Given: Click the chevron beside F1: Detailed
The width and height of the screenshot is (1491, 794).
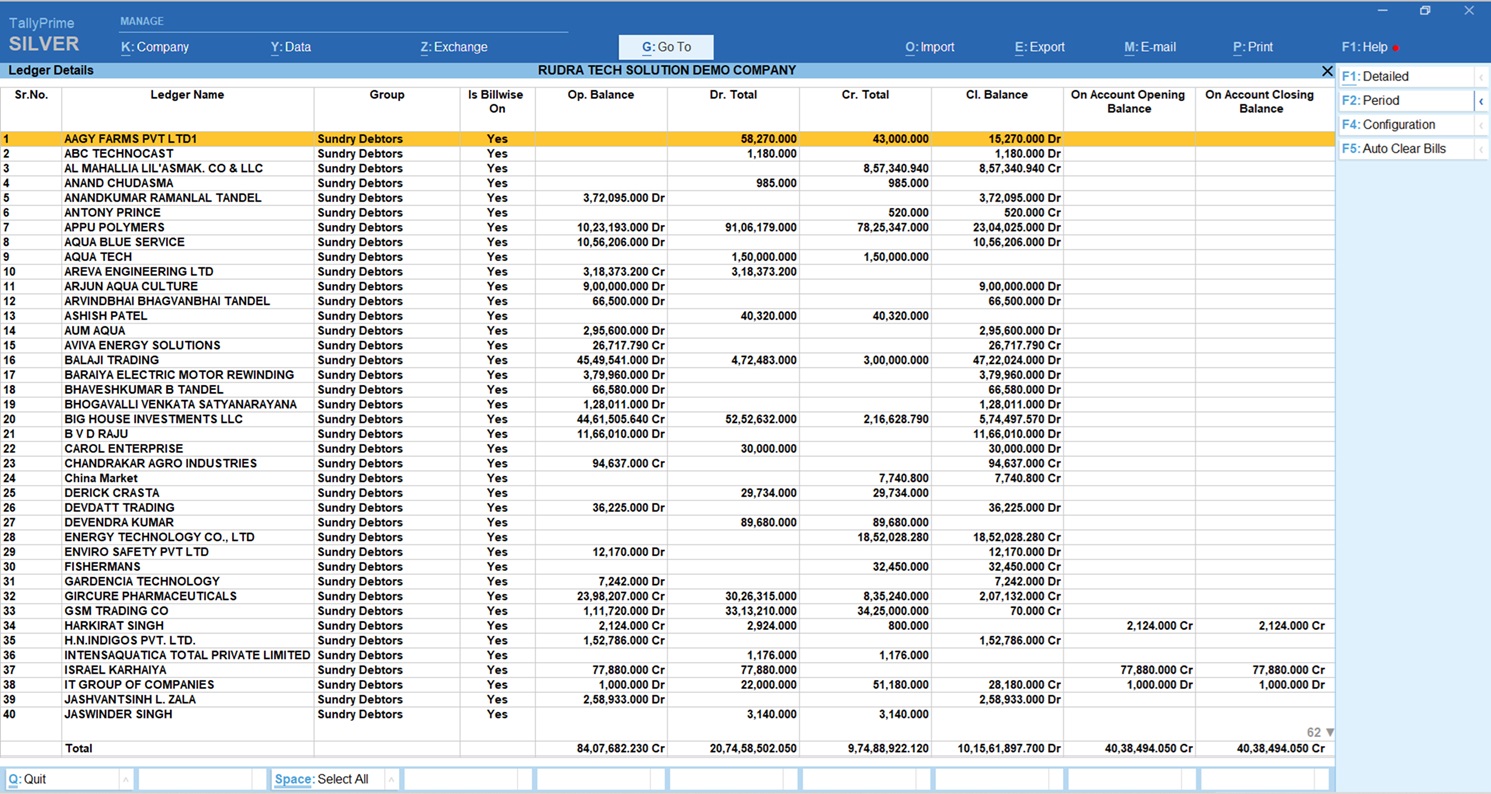Looking at the screenshot, I should click(x=1481, y=77).
